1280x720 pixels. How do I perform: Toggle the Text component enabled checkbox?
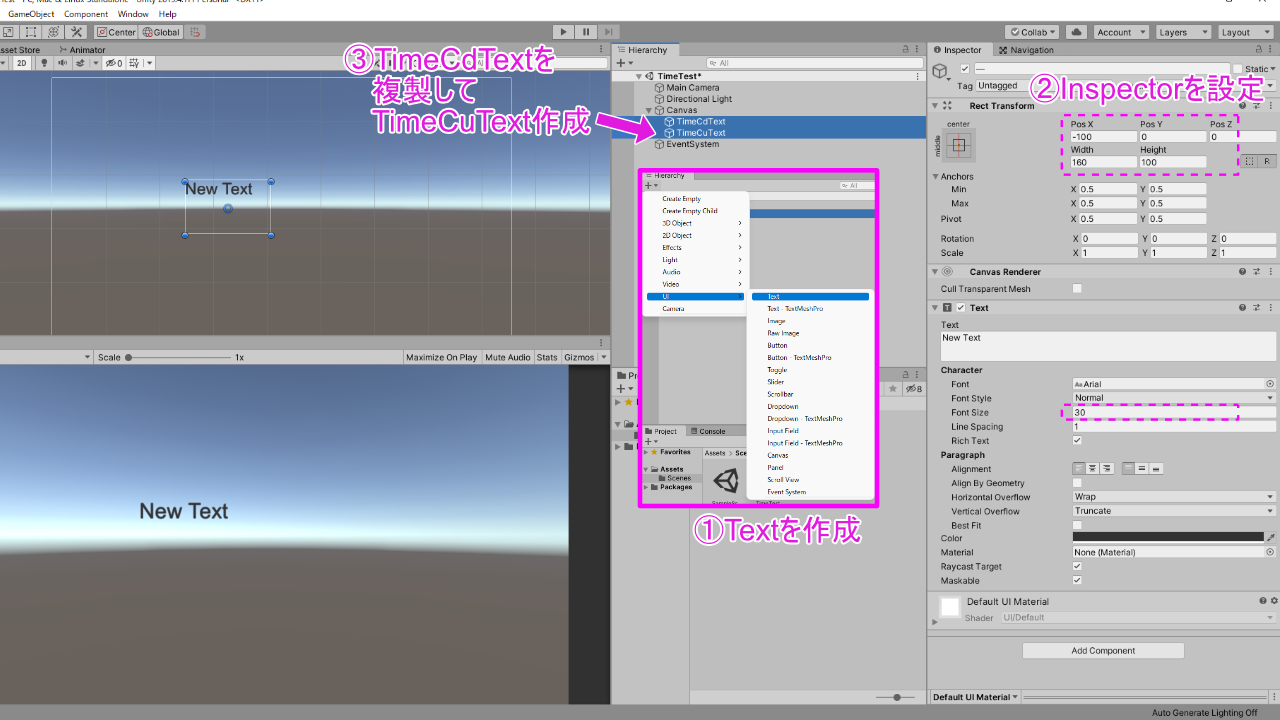click(x=961, y=308)
